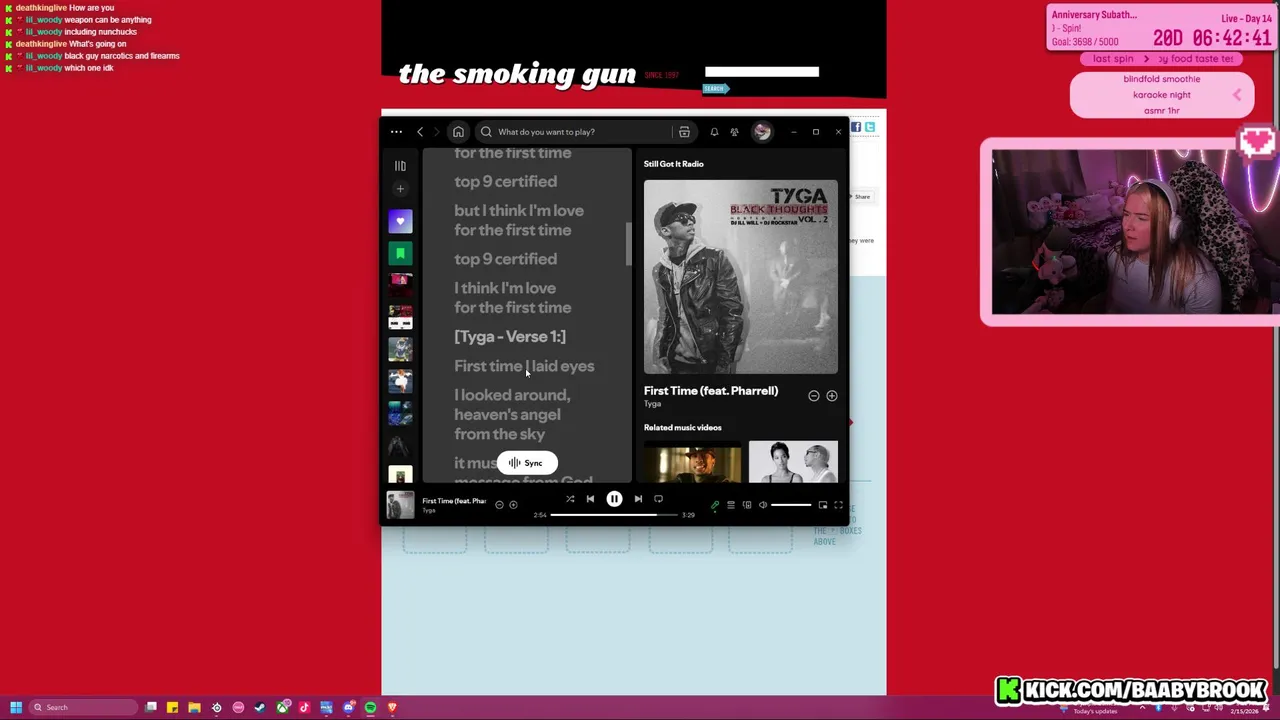This screenshot has height=720, width=1280.
Task: Open the Browse icon in search bar
Action: coord(684,132)
